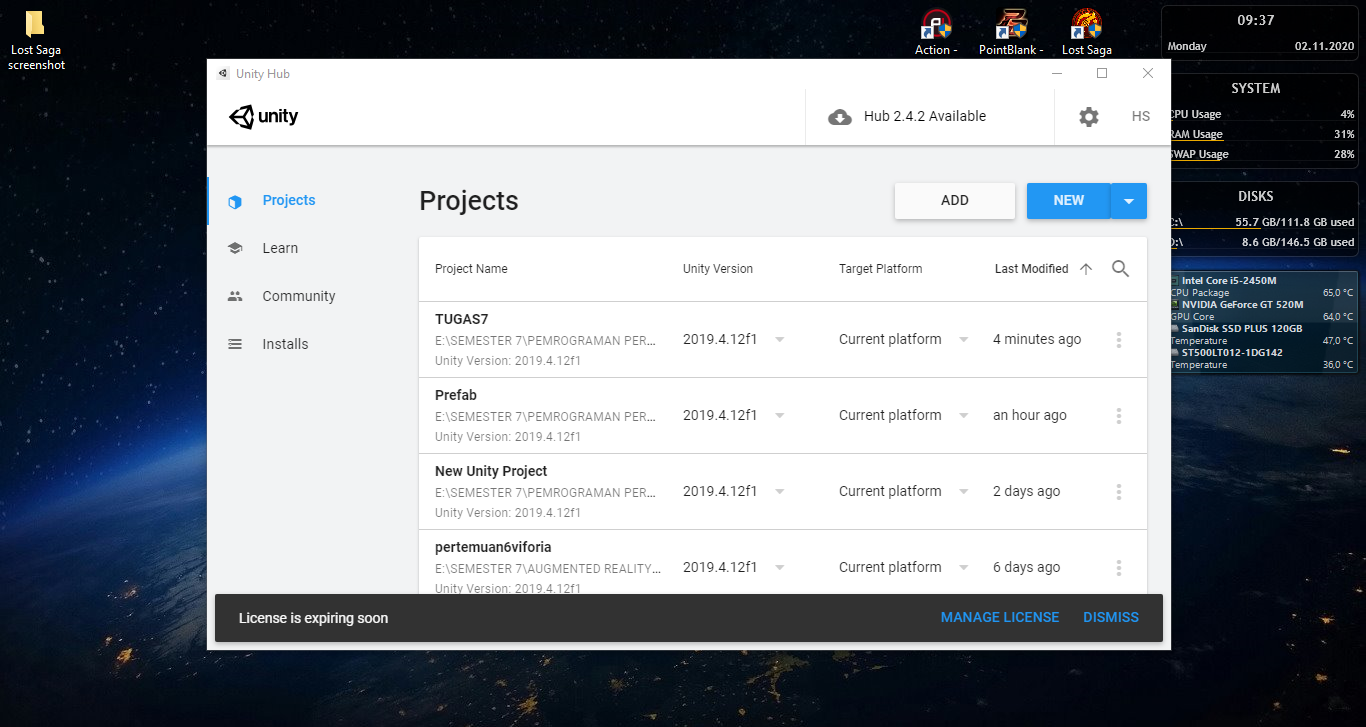Screen dimensions: 1366x727
Task: Open the Installs section
Action: [285, 344]
